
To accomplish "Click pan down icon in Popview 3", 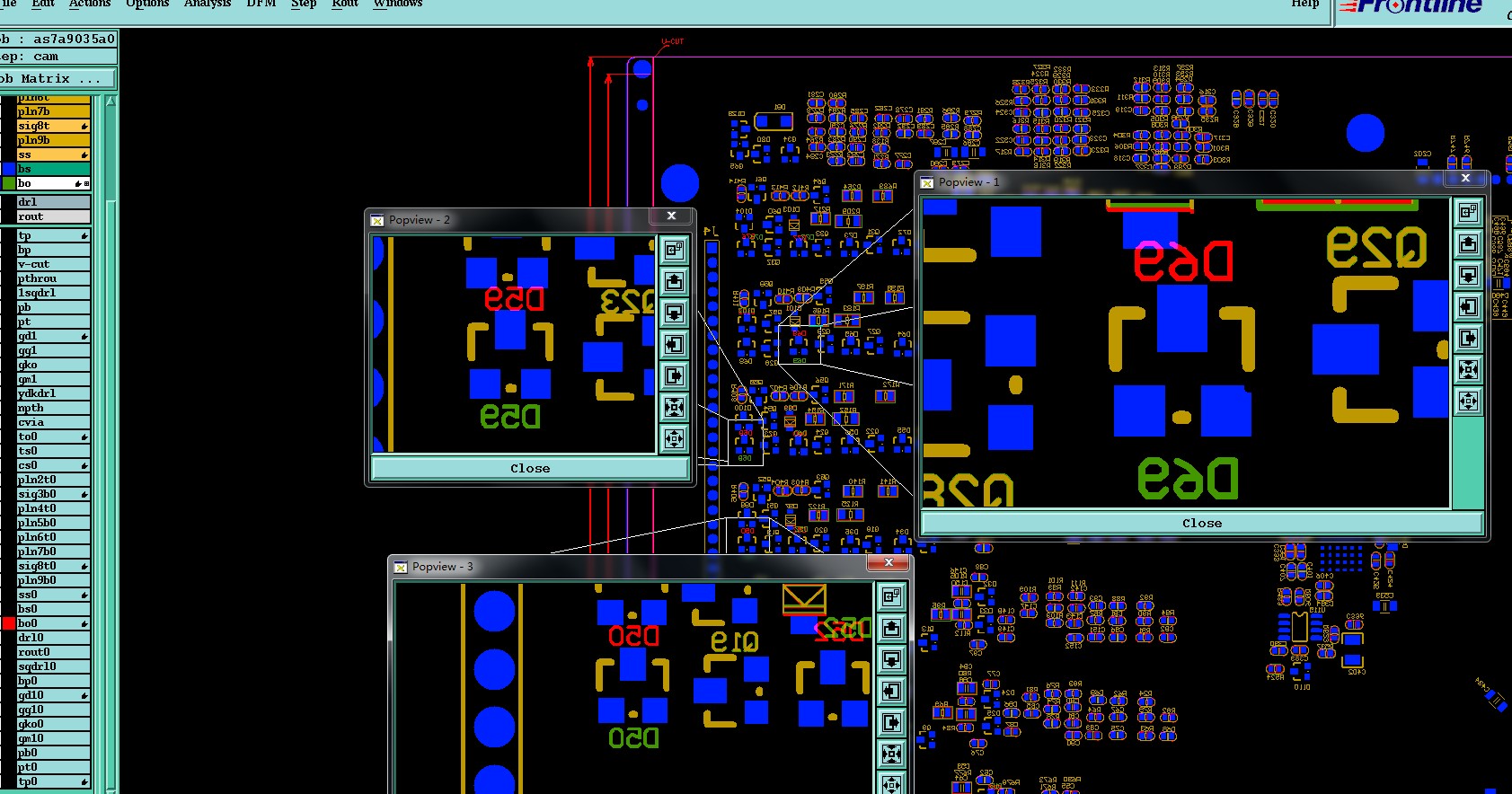I will point(891,659).
